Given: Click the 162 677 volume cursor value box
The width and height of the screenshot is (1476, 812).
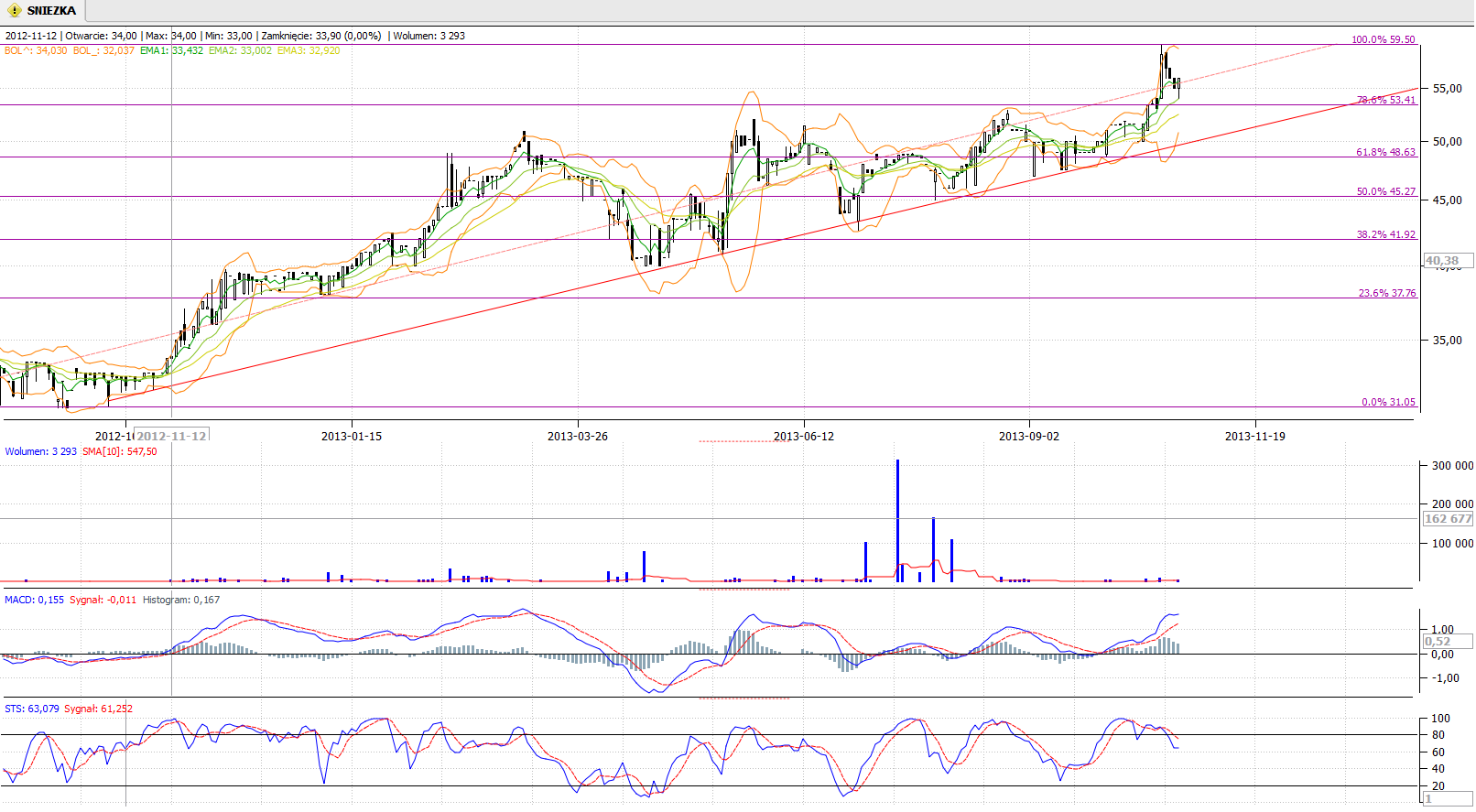Looking at the screenshot, I should click(1448, 518).
